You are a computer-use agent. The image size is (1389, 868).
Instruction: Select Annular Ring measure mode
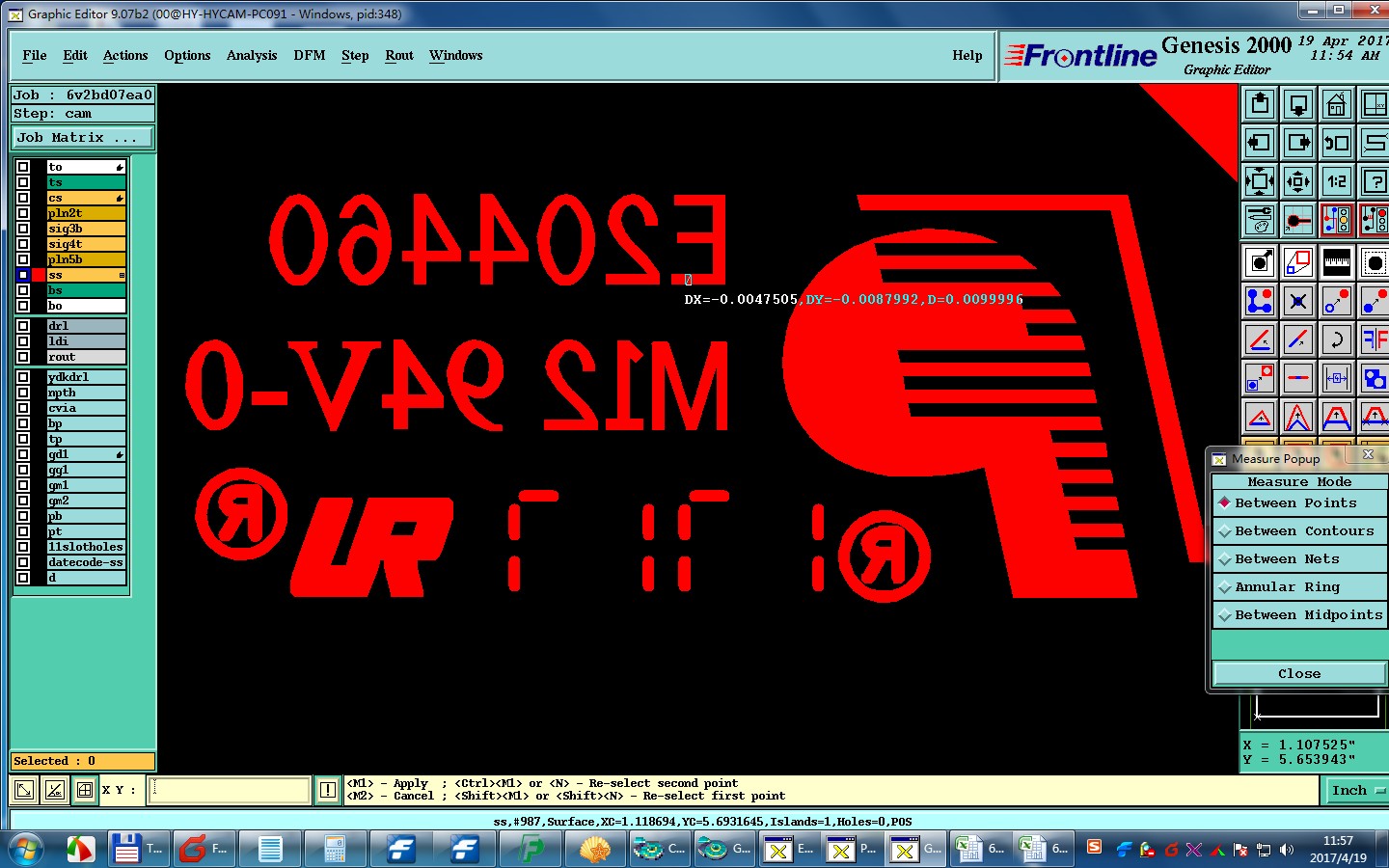tap(1299, 587)
